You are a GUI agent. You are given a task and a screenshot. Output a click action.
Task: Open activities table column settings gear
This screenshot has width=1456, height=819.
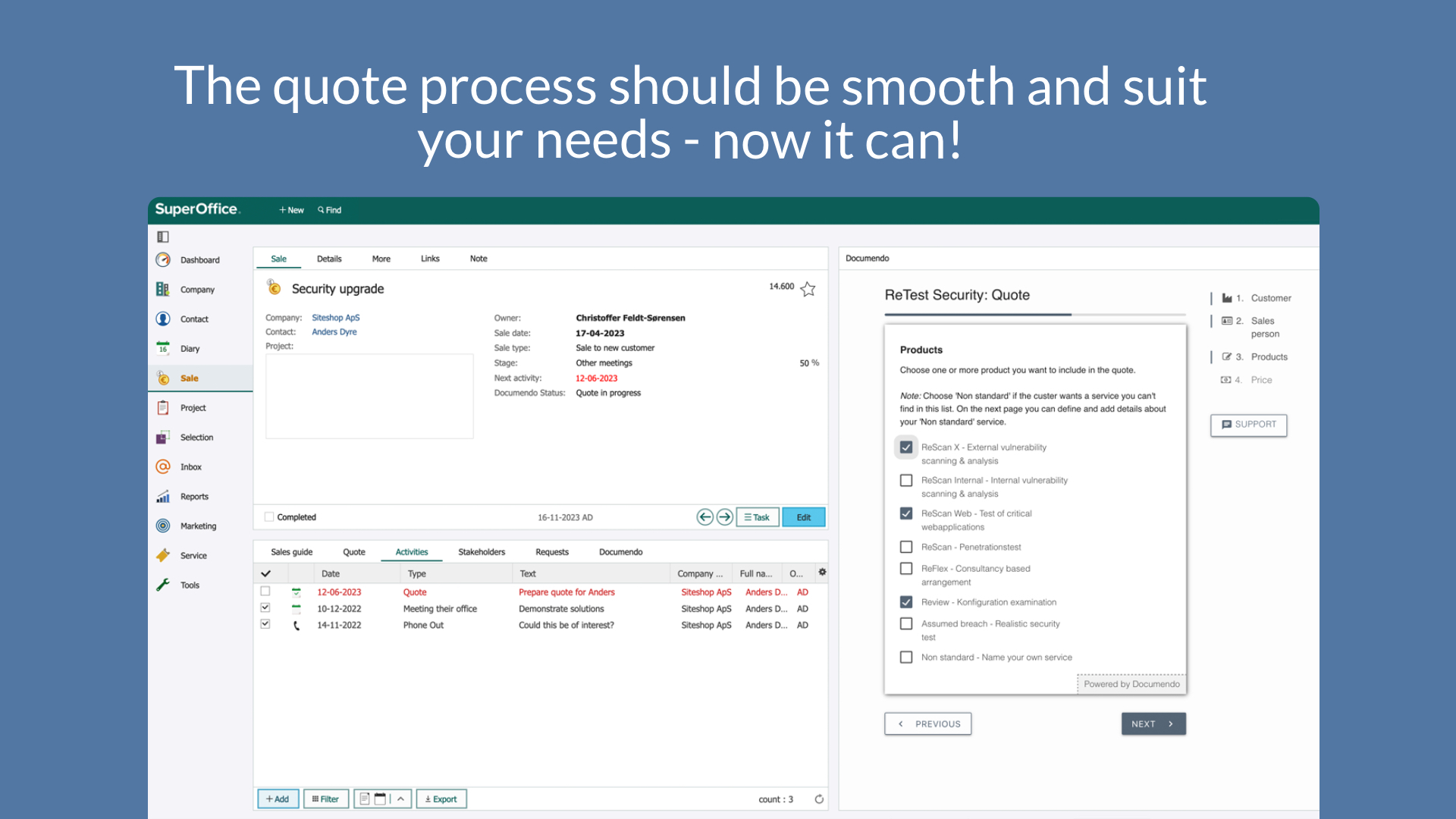tap(822, 573)
